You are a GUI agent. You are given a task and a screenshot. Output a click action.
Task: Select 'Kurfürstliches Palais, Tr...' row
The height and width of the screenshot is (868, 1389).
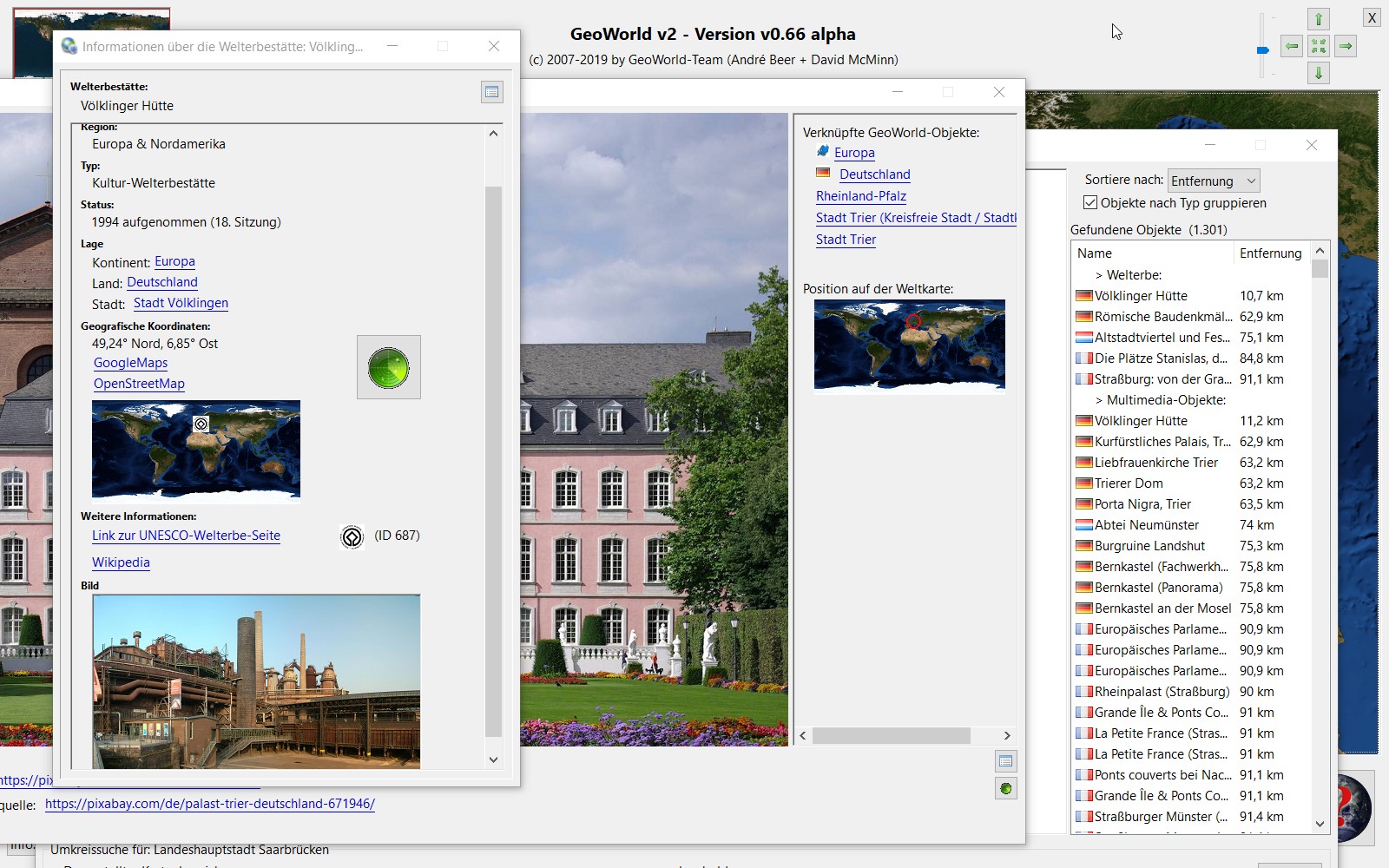(1191, 442)
